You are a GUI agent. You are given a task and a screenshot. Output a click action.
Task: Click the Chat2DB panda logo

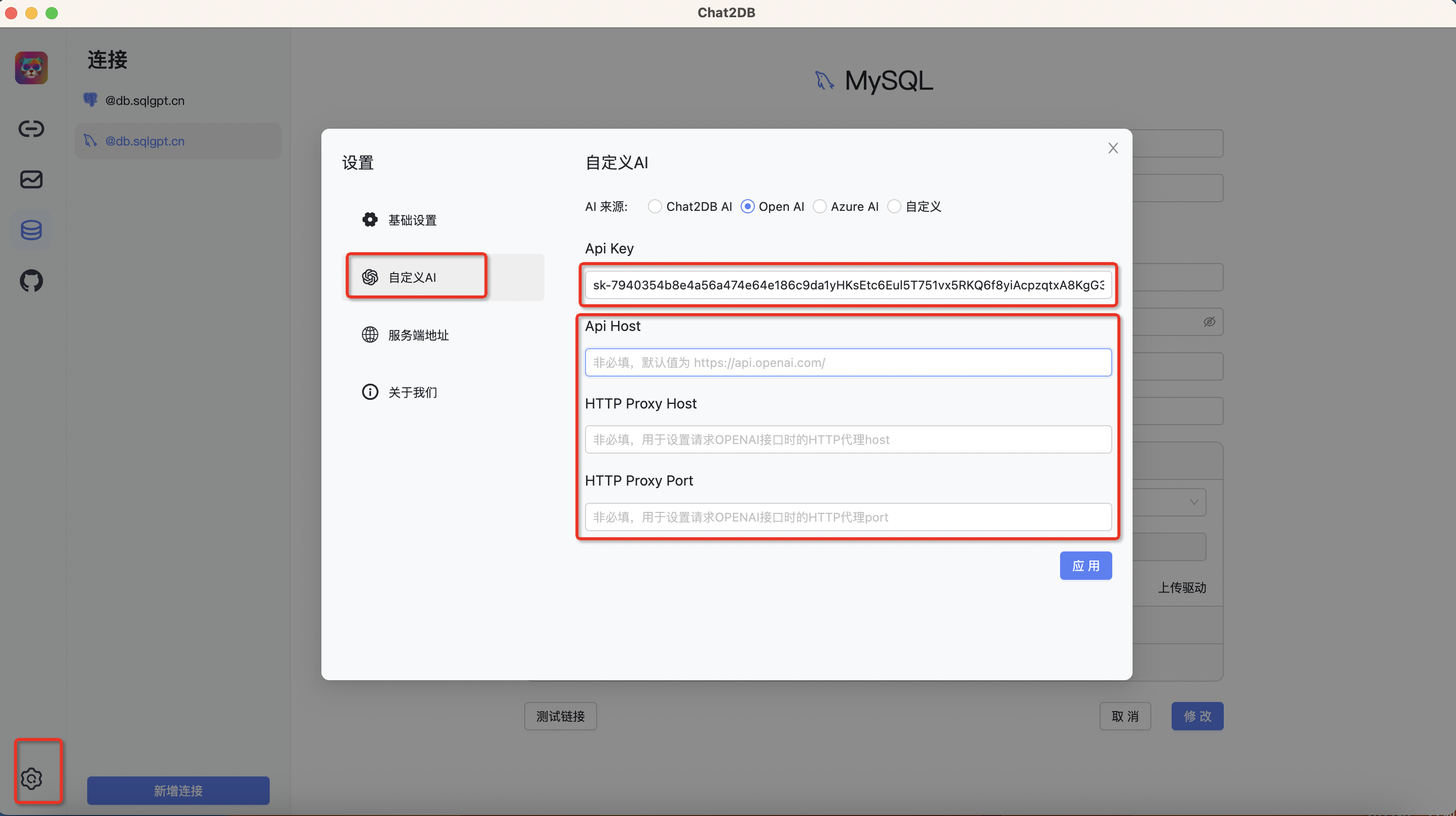pos(30,67)
